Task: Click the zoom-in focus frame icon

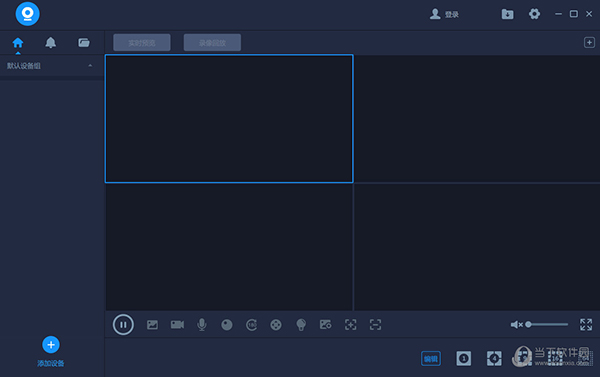Action: [x=351, y=325]
